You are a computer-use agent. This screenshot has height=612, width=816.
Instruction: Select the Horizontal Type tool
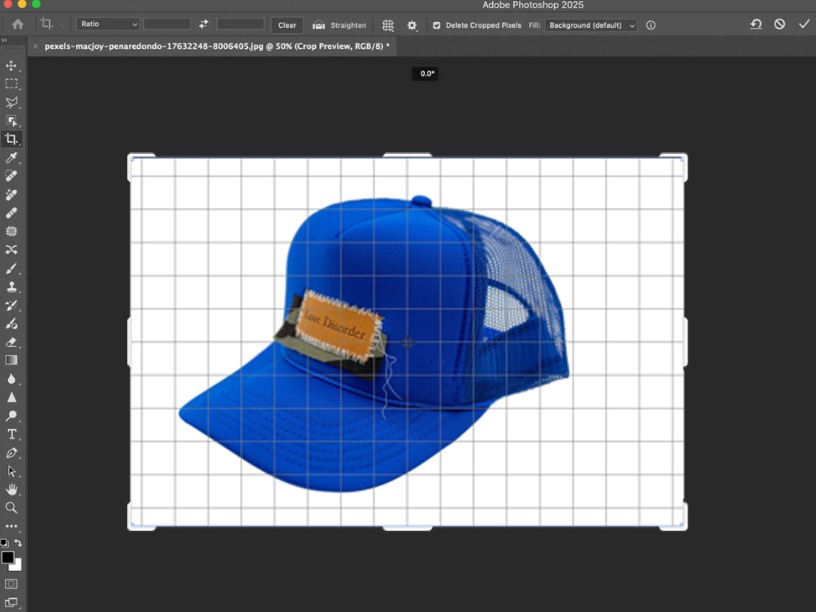[x=12, y=434]
